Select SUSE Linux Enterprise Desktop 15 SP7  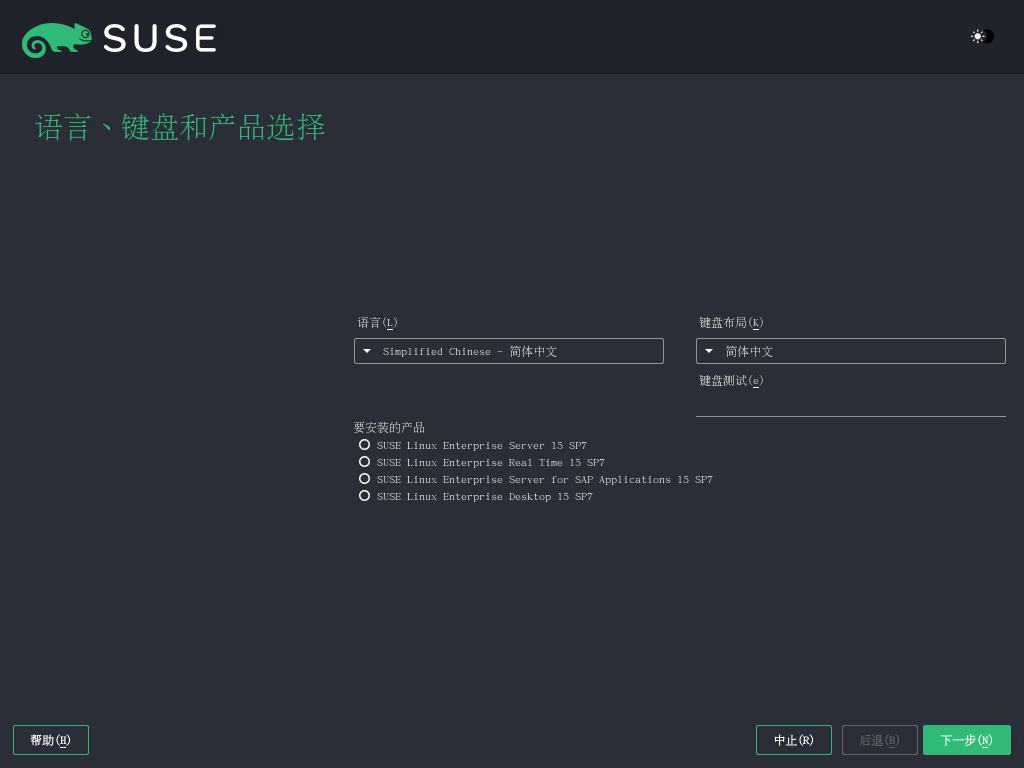click(x=476, y=496)
